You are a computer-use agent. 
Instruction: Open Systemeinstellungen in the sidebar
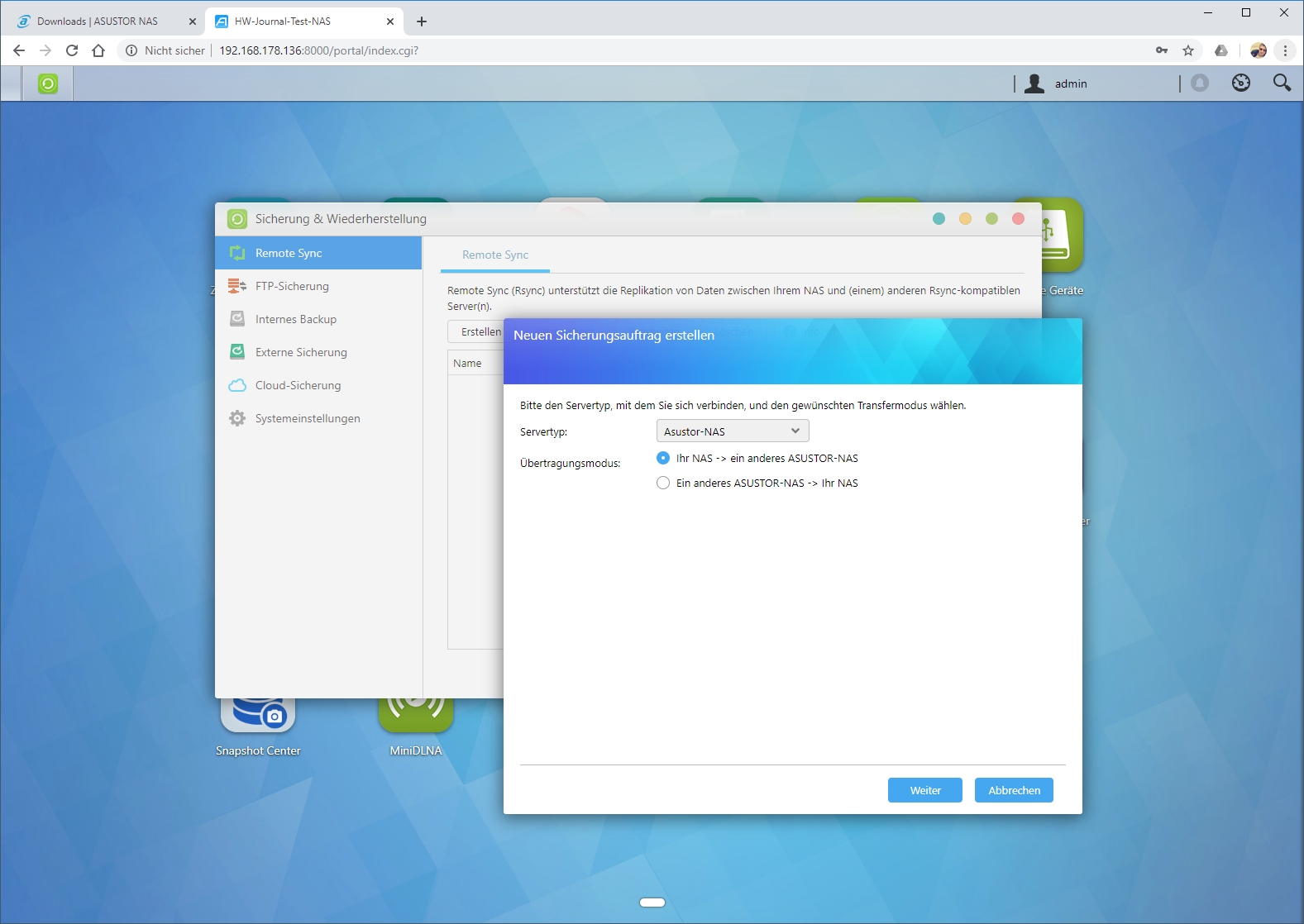(318, 418)
